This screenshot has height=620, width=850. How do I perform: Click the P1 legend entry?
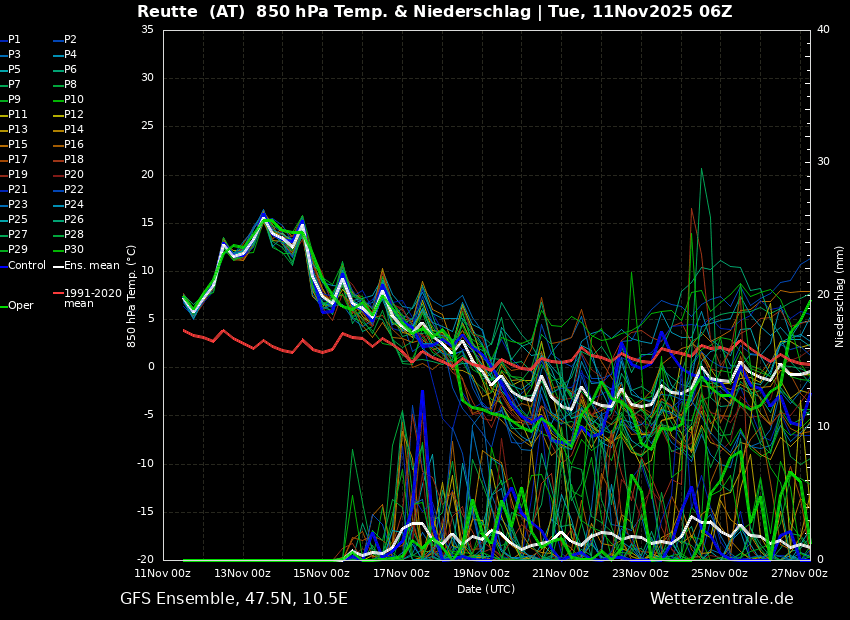pyautogui.click(x=14, y=40)
